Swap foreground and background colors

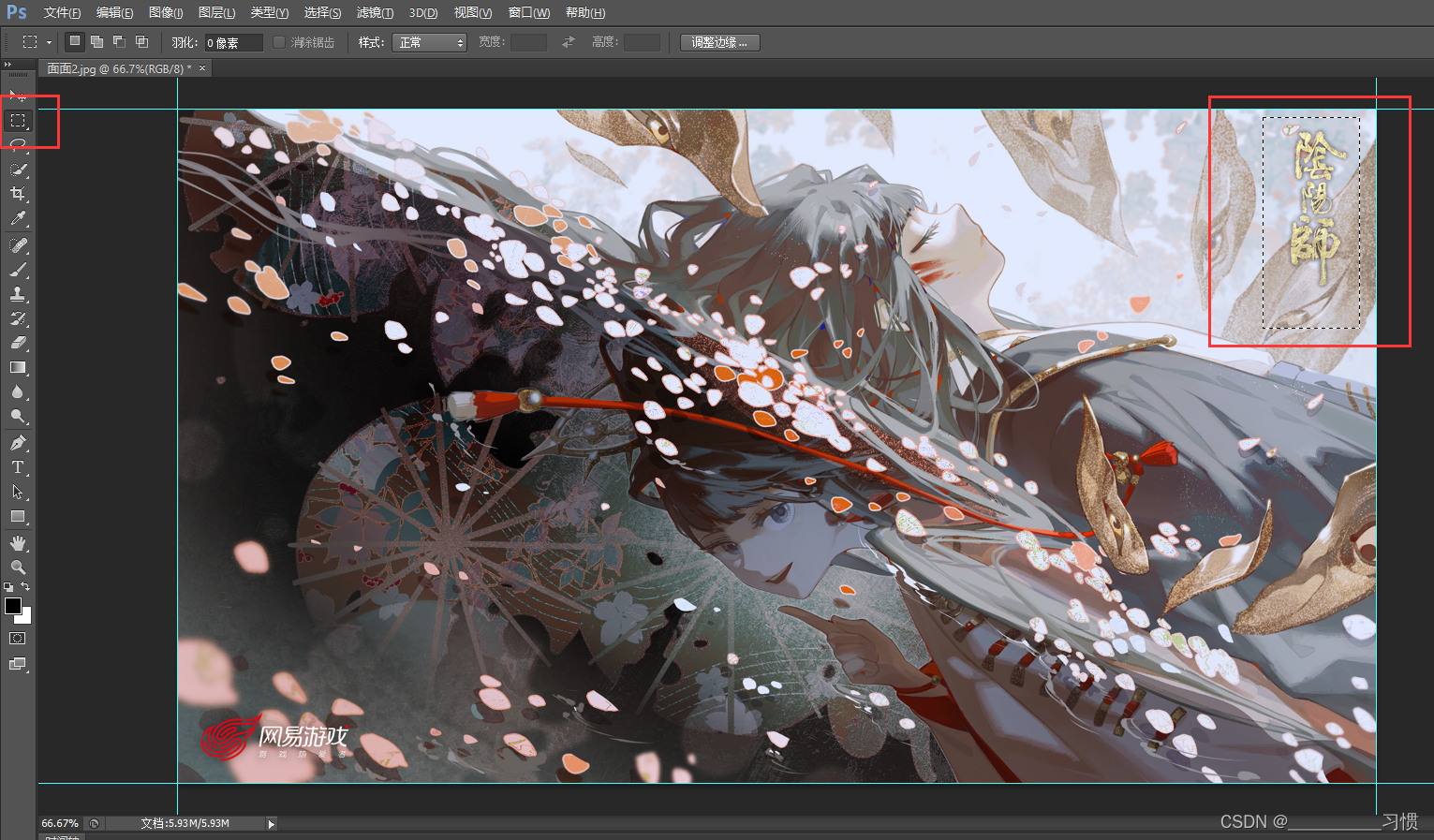pyautogui.click(x=25, y=587)
